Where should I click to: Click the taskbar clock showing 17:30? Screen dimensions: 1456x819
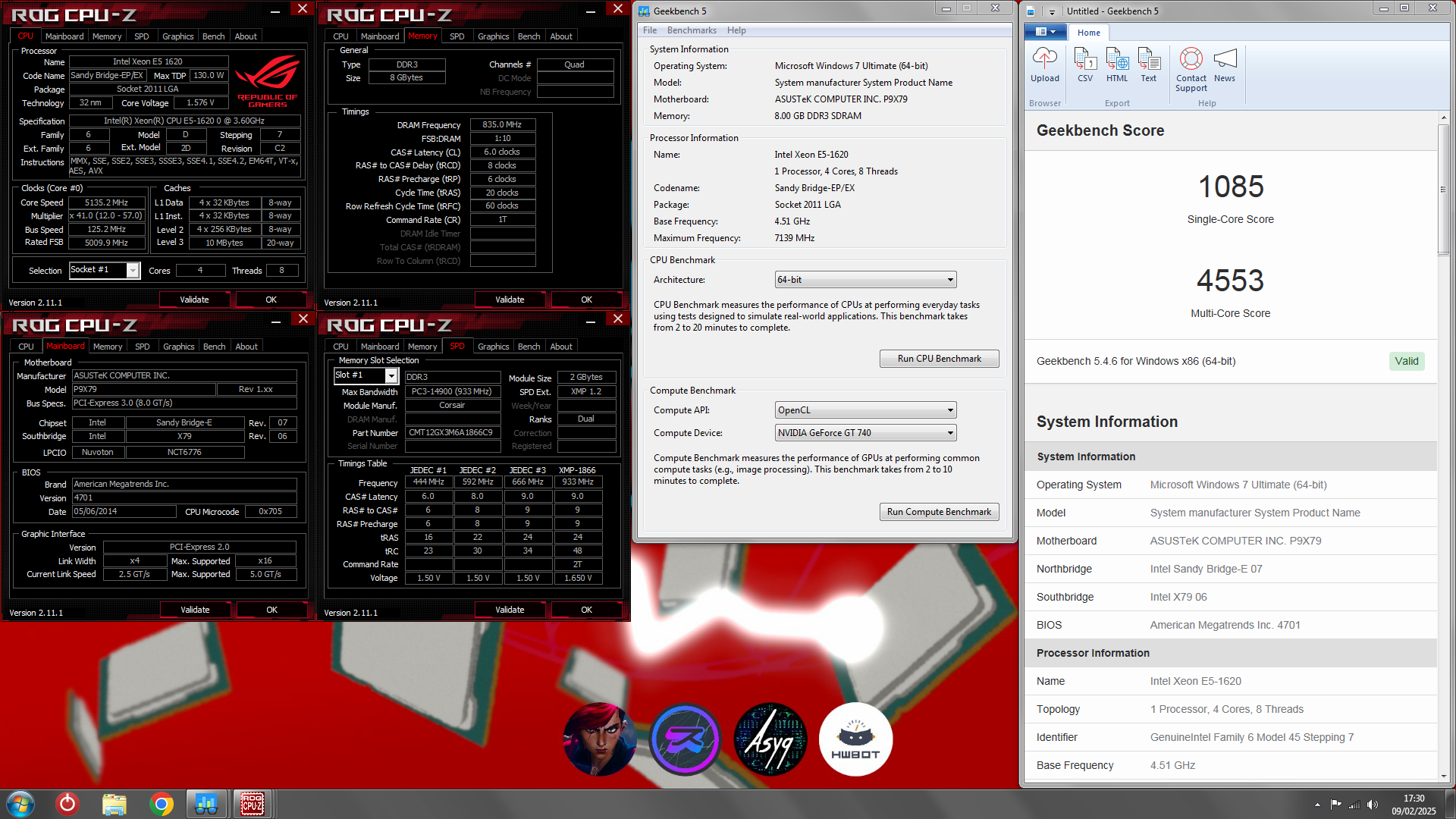[x=1414, y=805]
